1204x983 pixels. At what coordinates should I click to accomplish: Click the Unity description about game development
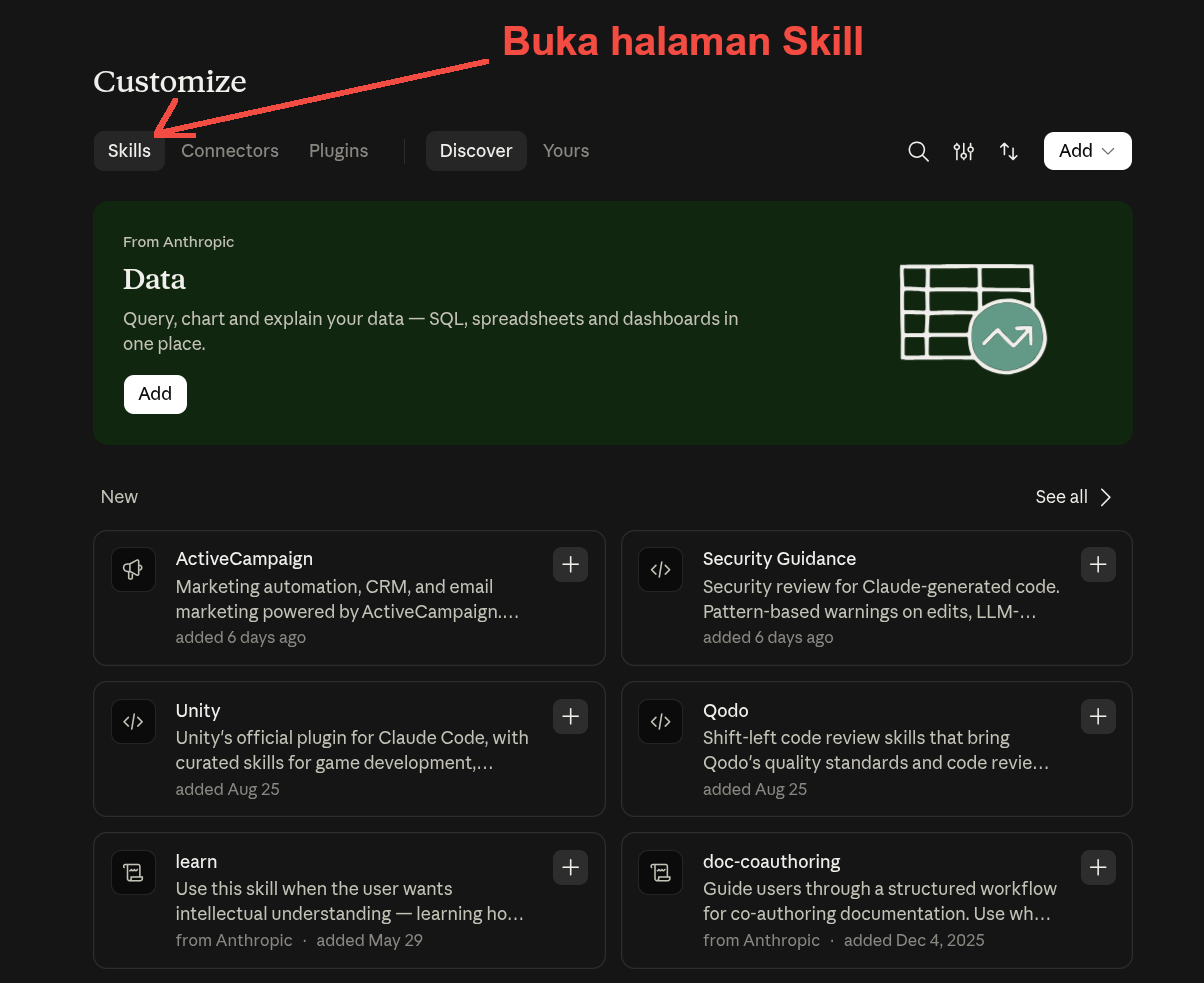[x=352, y=750]
